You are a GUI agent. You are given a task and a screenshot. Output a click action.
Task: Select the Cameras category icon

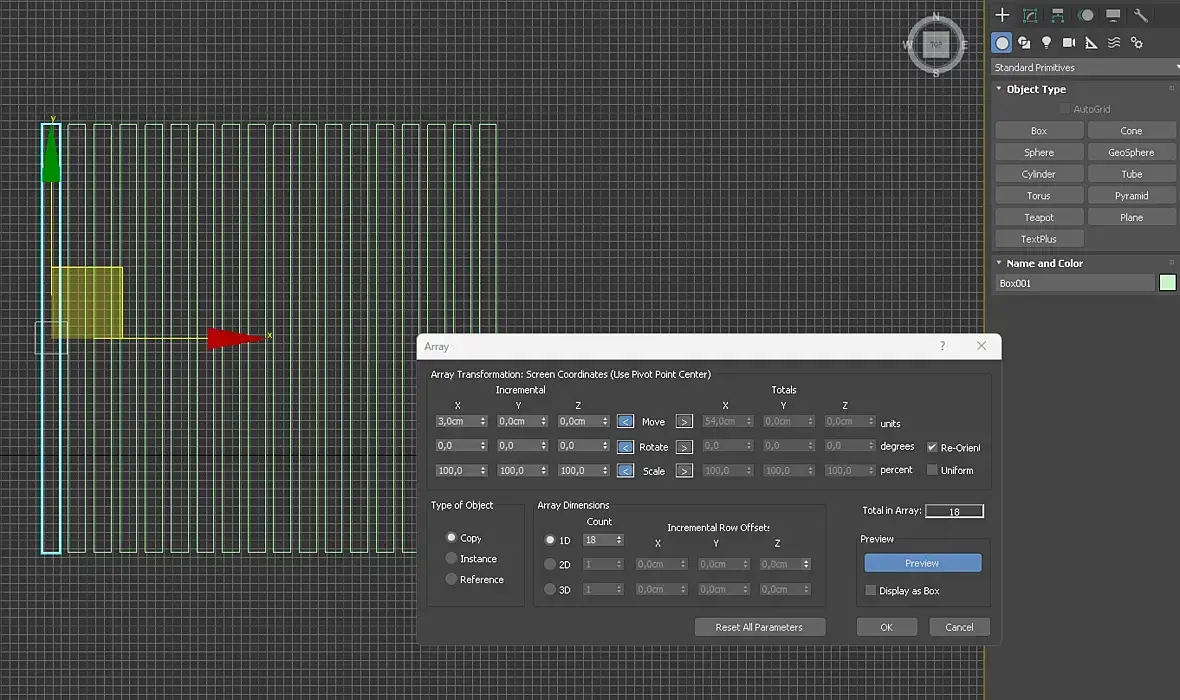(x=1069, y=43)
